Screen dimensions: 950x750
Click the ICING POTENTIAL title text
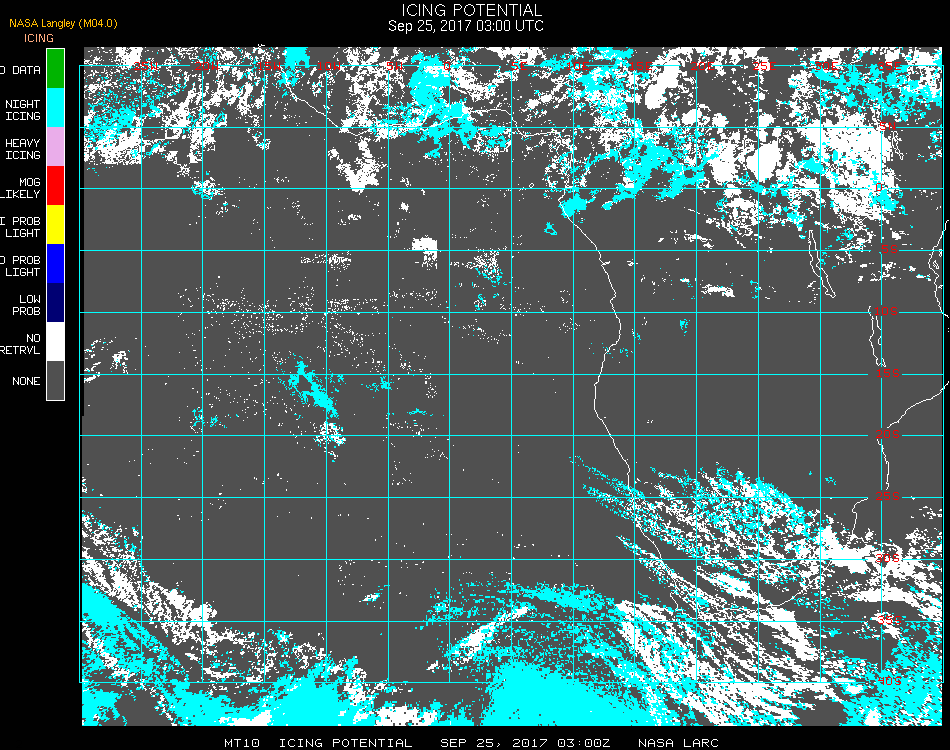[x=471, y=10]
